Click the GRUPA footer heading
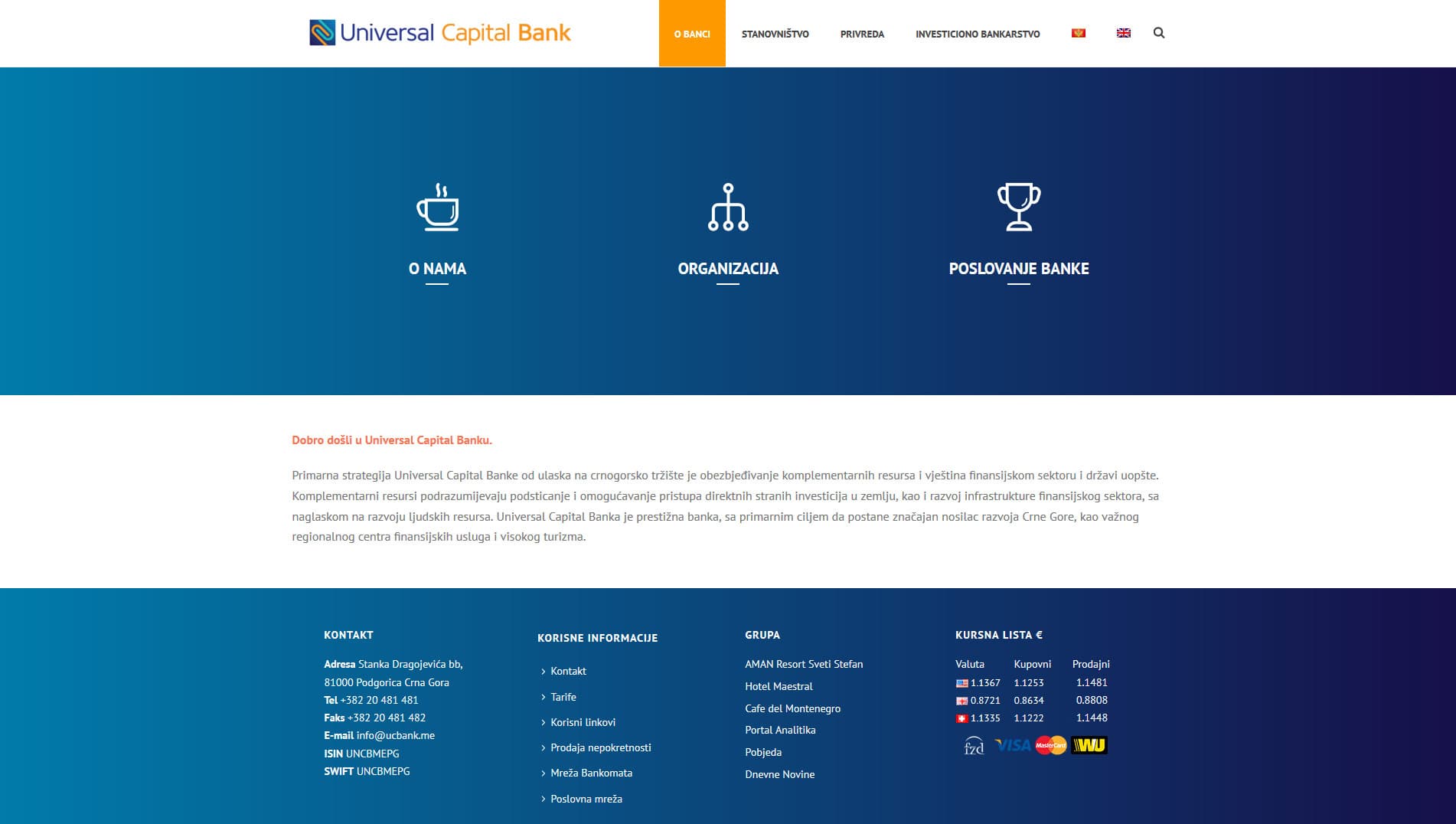The width and height of the screenshot is (1456, 824). (762, 635)
